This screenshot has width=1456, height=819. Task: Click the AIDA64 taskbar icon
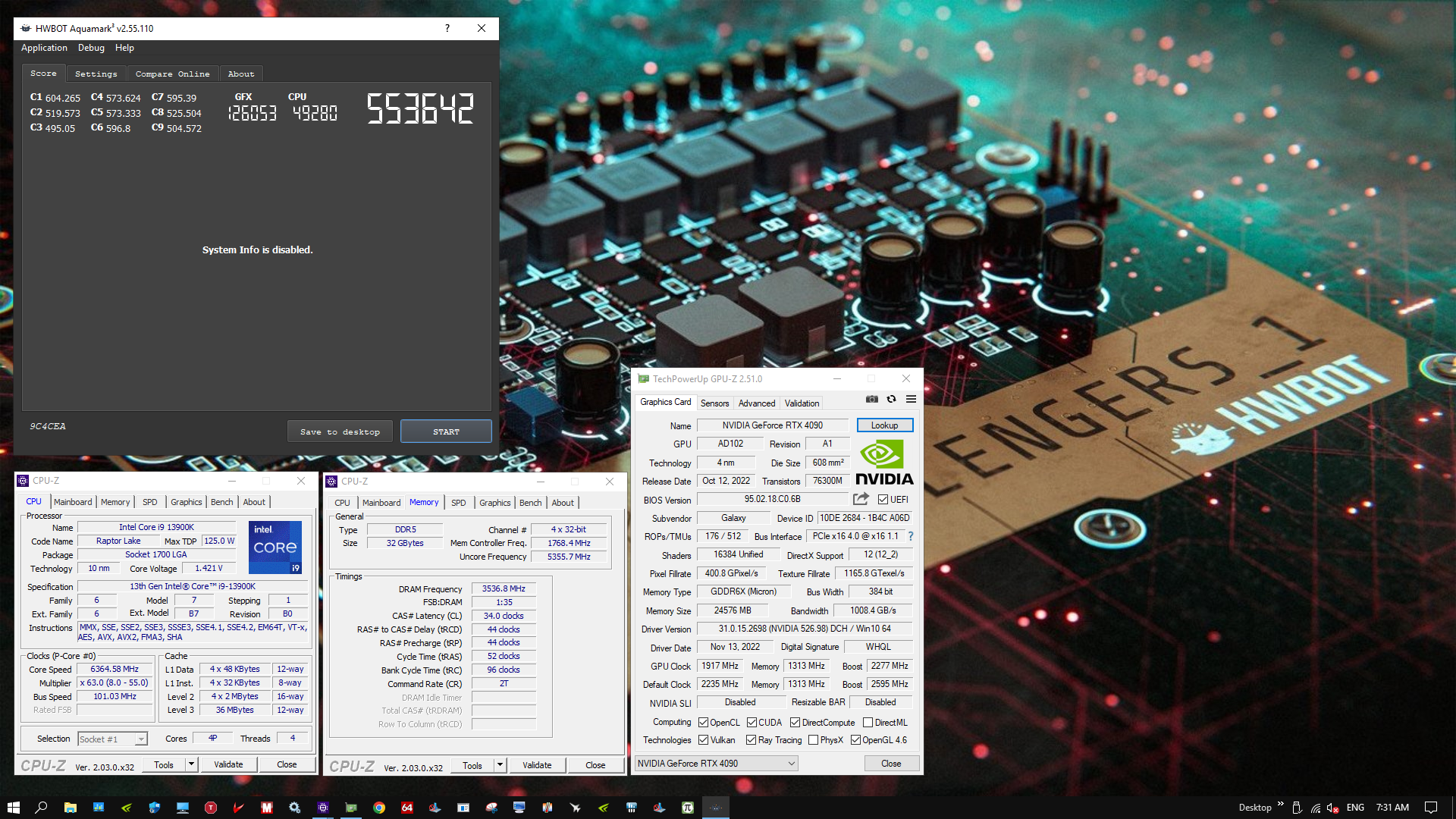click(407, 808)
